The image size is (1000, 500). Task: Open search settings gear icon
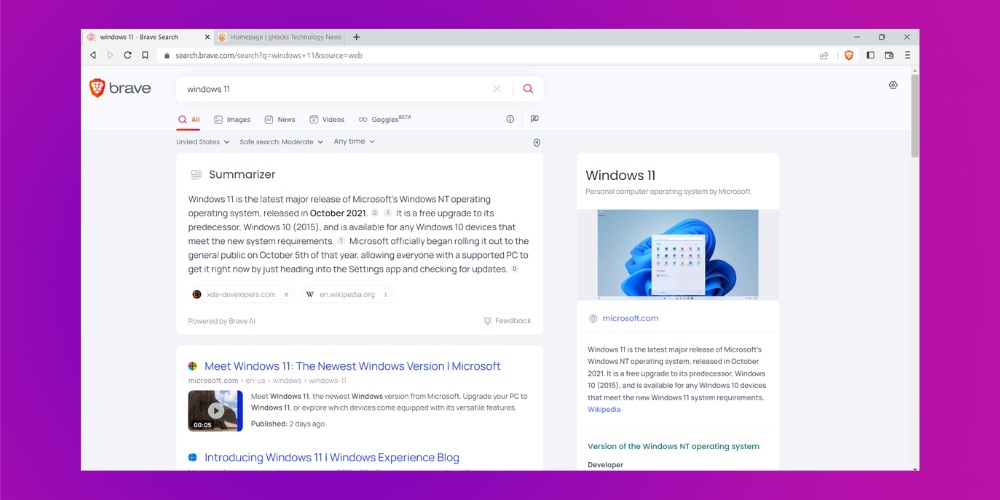[893, 85]
